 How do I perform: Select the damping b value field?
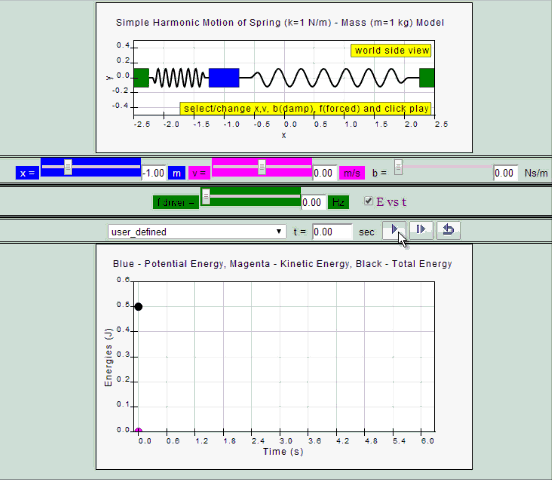(x=506, y=173)
